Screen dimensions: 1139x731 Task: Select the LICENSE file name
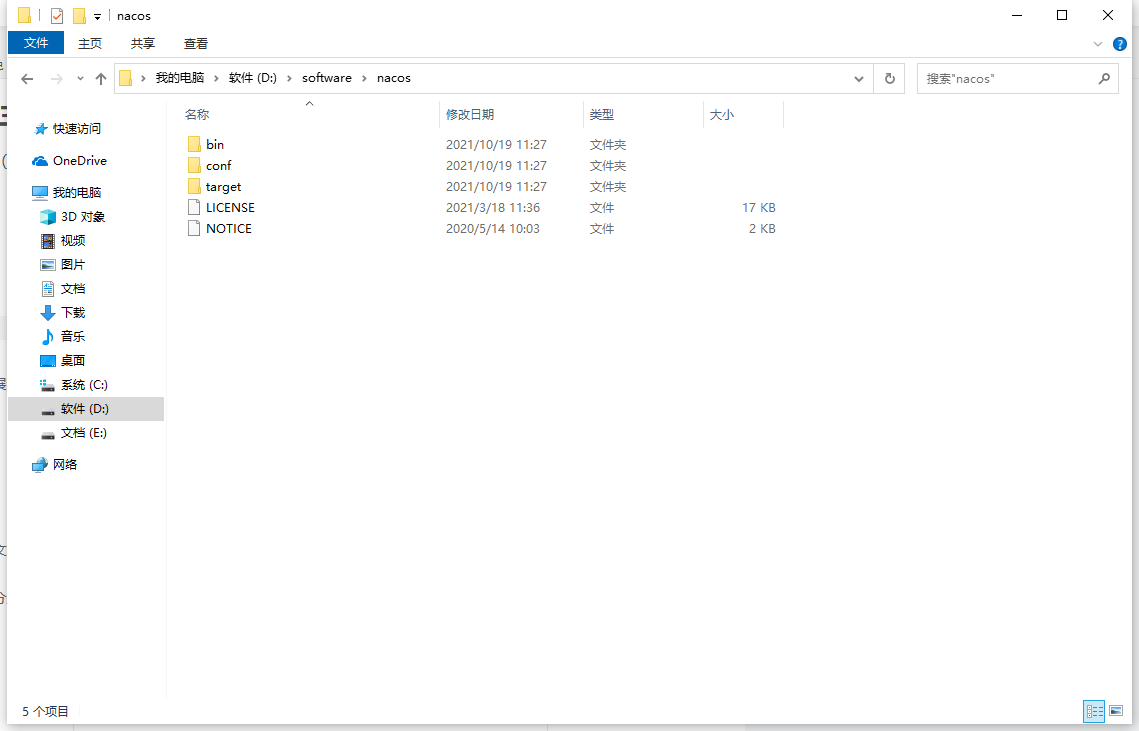(230, 208)
